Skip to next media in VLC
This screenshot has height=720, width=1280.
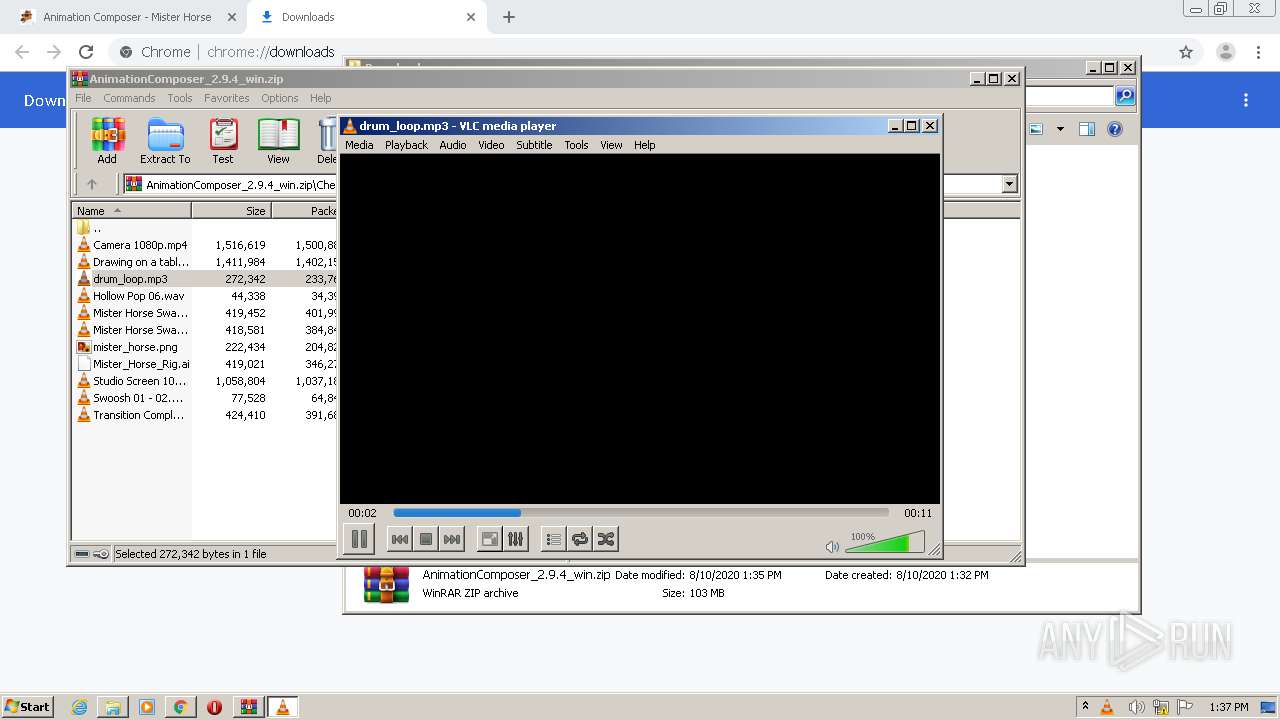click(x=452, y=539)
